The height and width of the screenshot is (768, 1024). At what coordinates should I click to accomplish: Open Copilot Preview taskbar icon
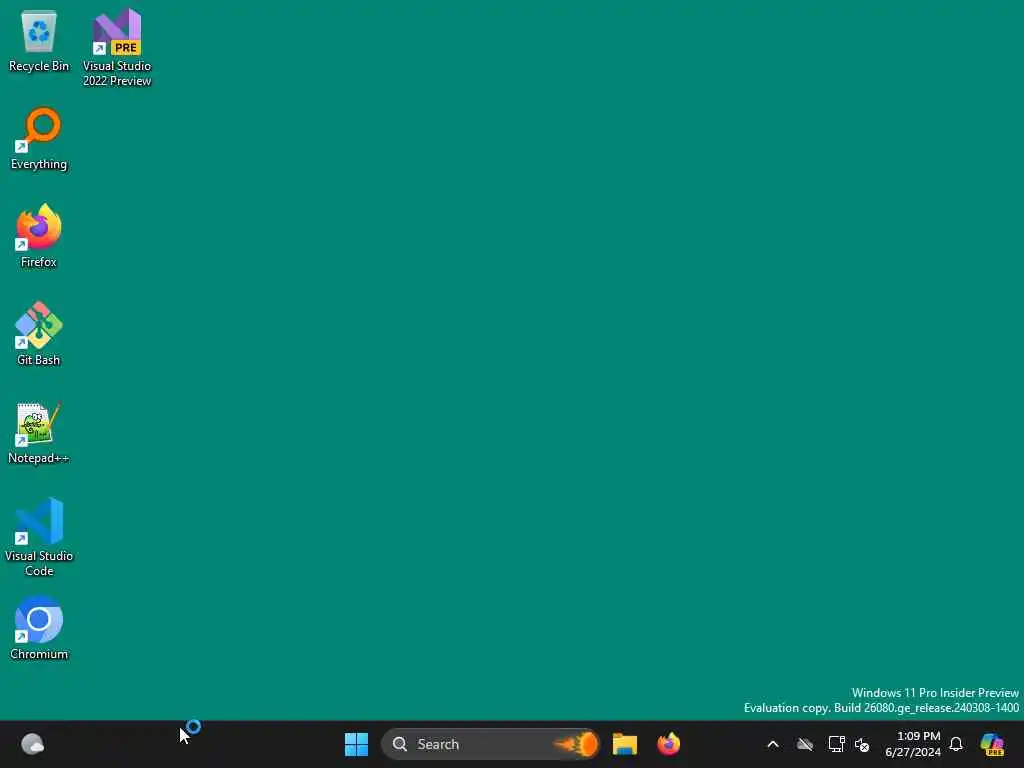point(992,744)
